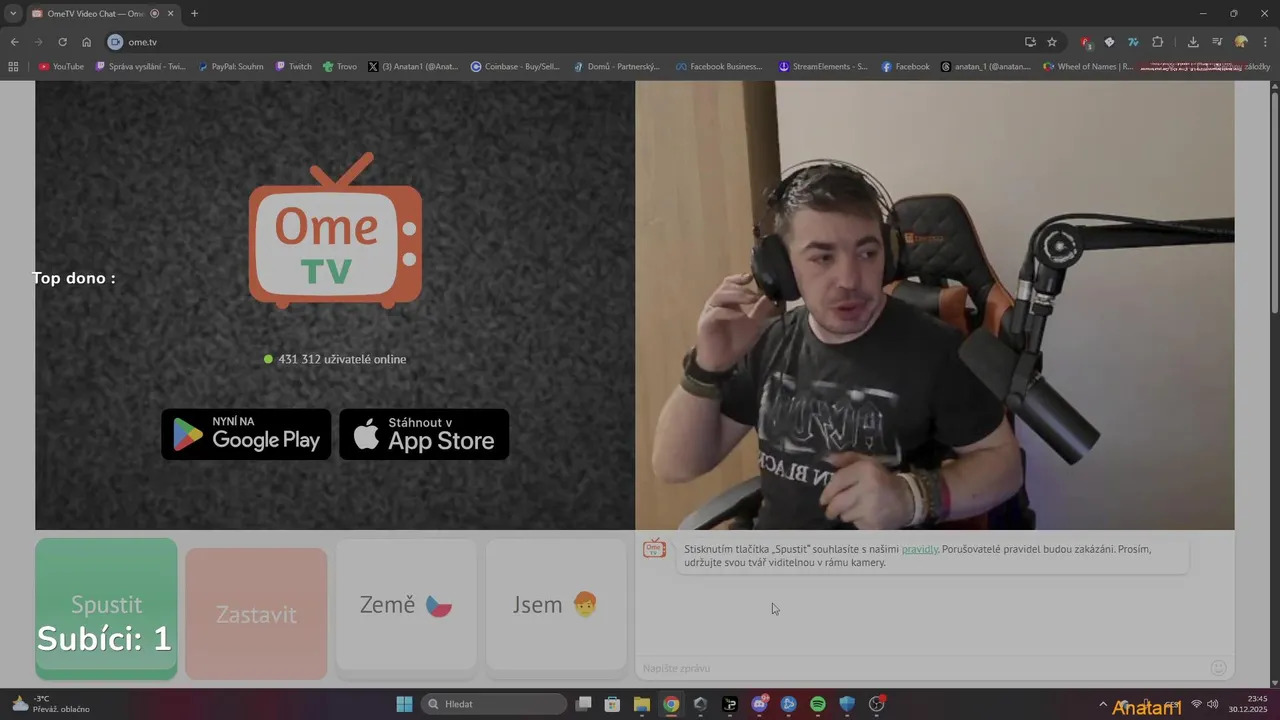Mute the tab audio indicator on OmeTV tab
The height and width of the screenshot is (720, 1280).
click(154, 14)
